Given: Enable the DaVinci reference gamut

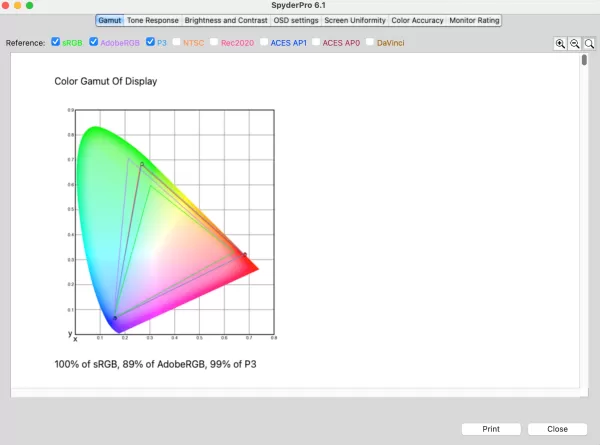Looking at the screenshot, I should 370,43.
